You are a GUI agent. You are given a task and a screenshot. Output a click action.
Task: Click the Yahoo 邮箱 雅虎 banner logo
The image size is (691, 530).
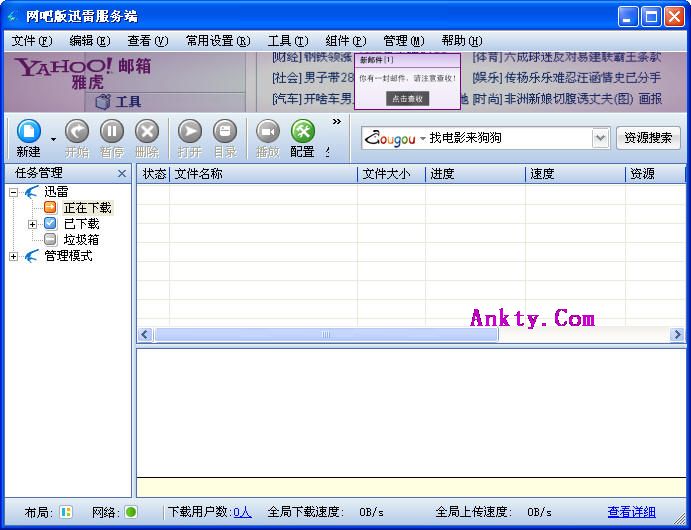[84, 73]
